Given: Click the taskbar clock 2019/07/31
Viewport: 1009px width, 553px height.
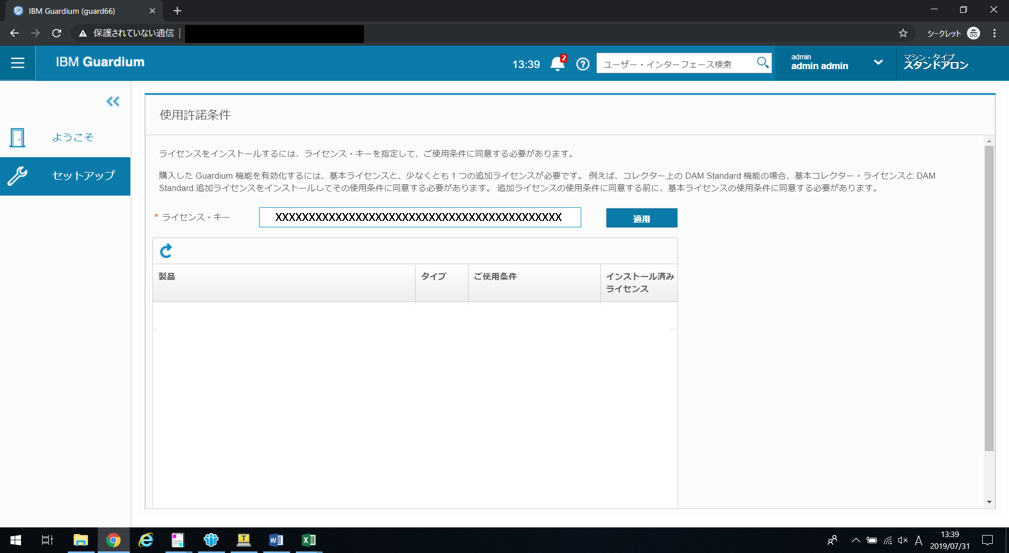Looking at the screenshot, I should click(950, 541).
